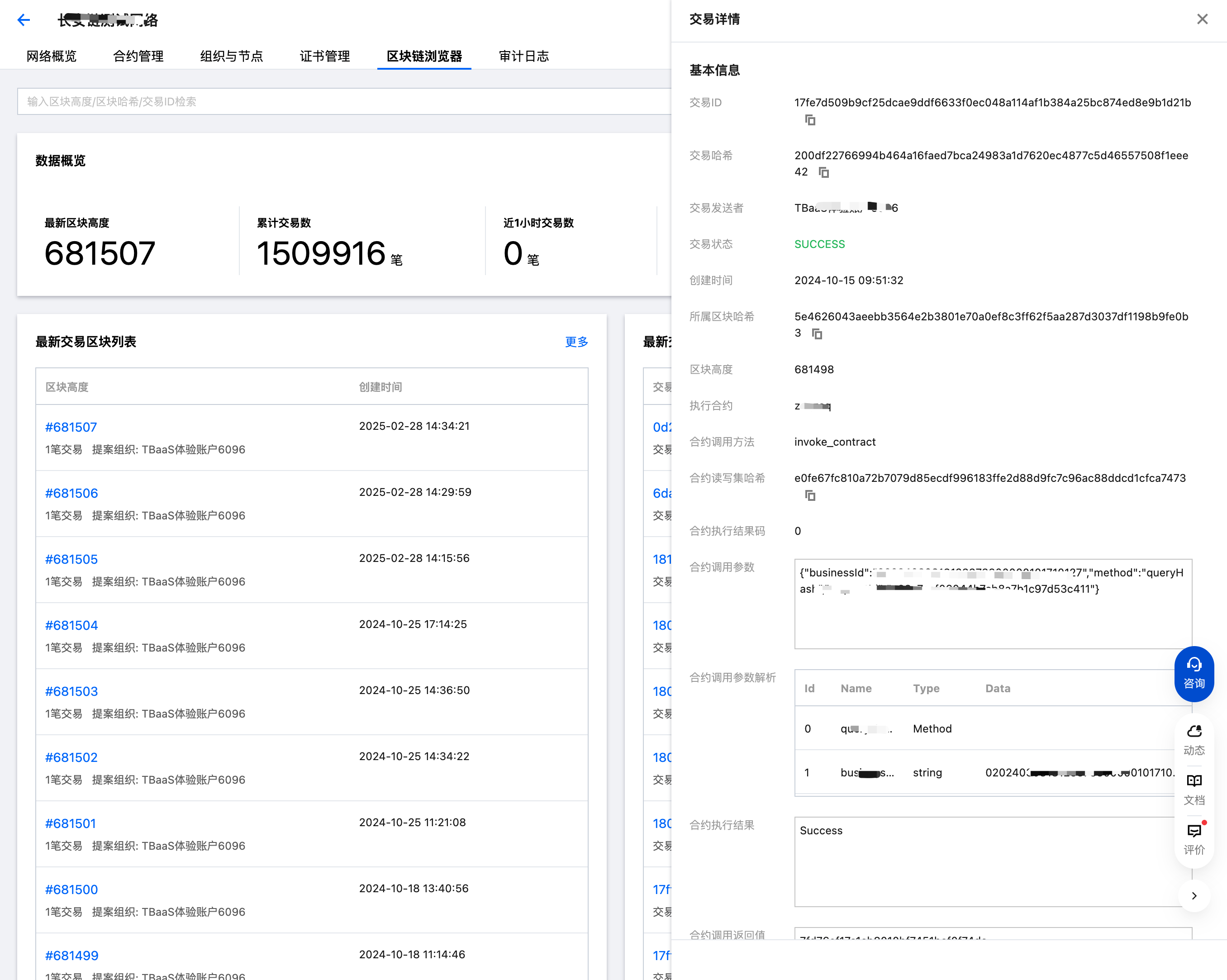
Task: Copy the transaction ID value
Action: click(x=810, y=120)
